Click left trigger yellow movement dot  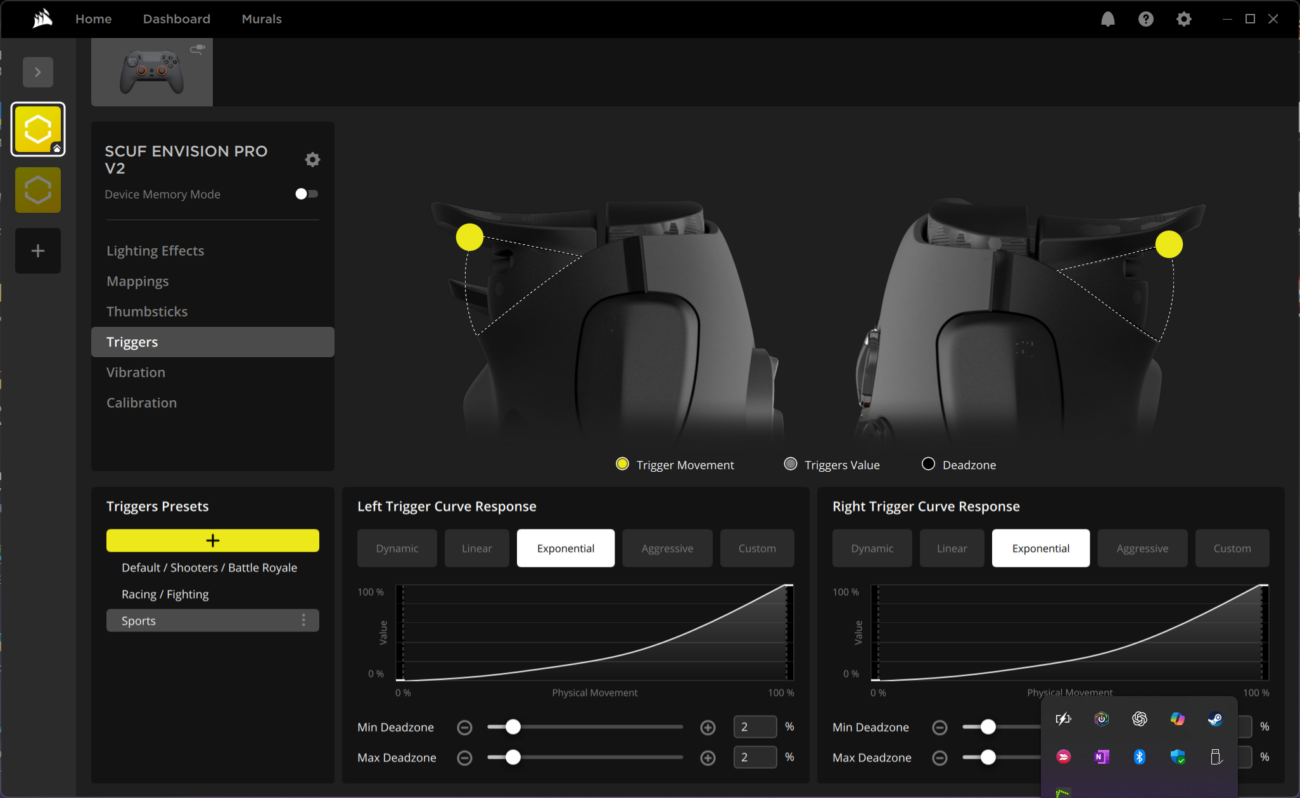pos(469,237)
